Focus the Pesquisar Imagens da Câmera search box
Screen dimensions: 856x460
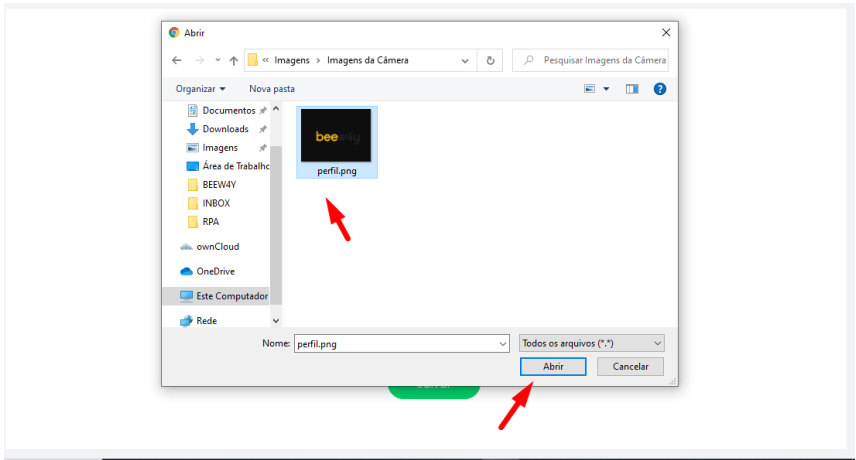point(590,60)
